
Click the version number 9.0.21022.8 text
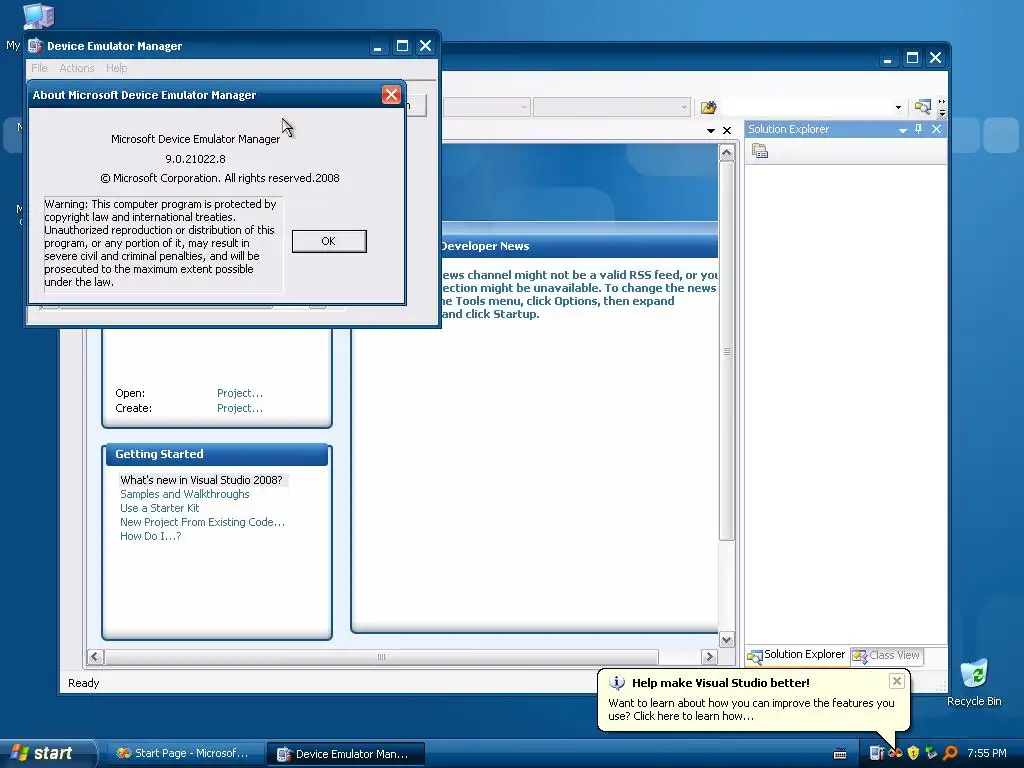tap(195, 159)
